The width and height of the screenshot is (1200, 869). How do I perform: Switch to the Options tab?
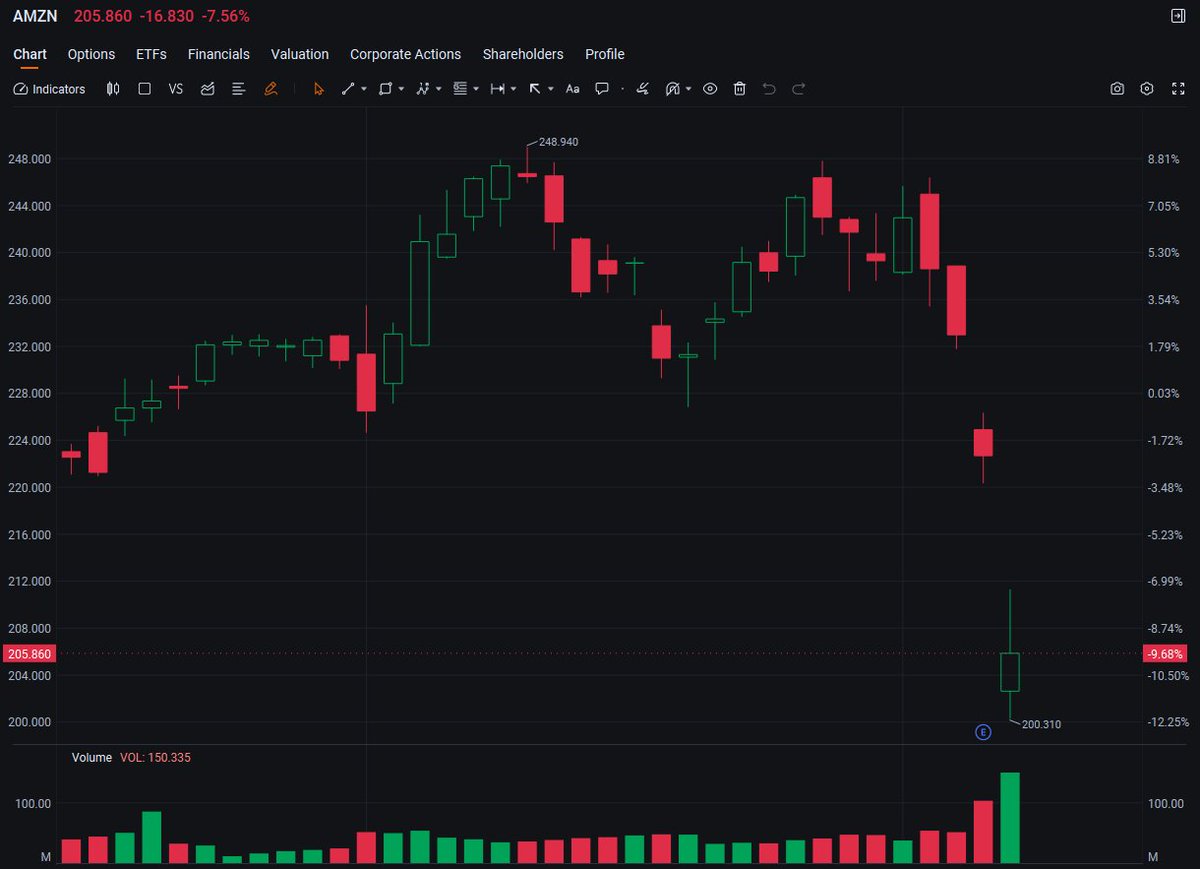click(91, 54)
